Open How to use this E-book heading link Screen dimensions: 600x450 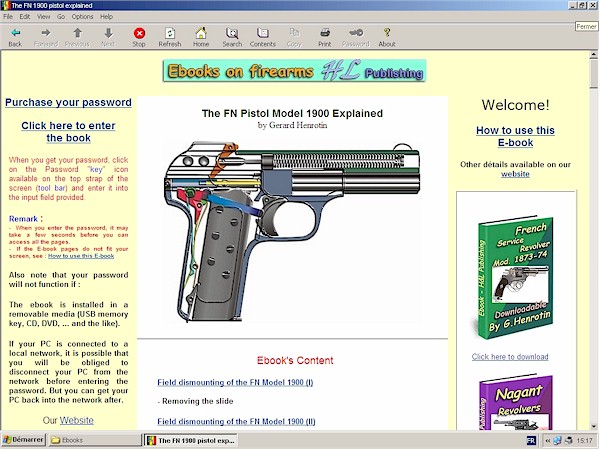pos(515,136)
